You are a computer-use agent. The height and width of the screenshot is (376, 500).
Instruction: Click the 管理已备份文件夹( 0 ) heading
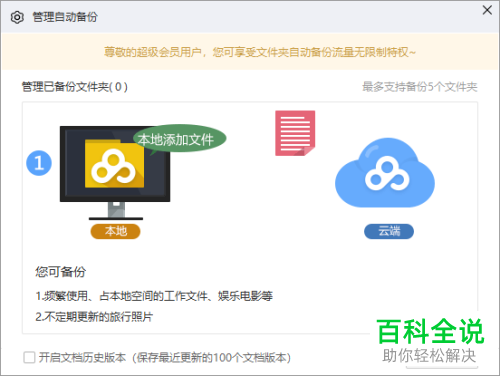click(75, 87)
